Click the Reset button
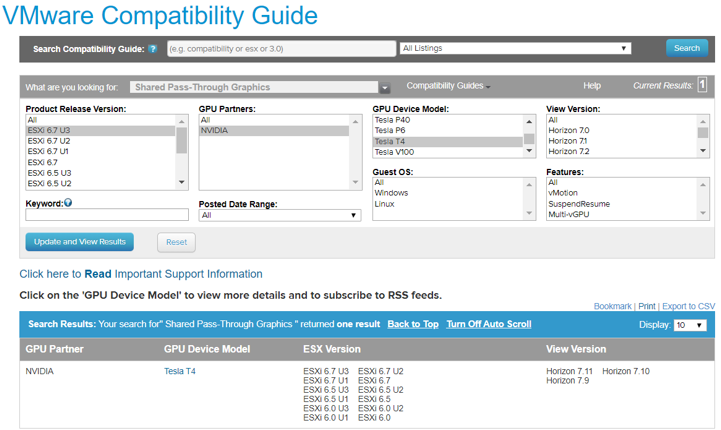721x430 pixels. click(x=176, y=242)
